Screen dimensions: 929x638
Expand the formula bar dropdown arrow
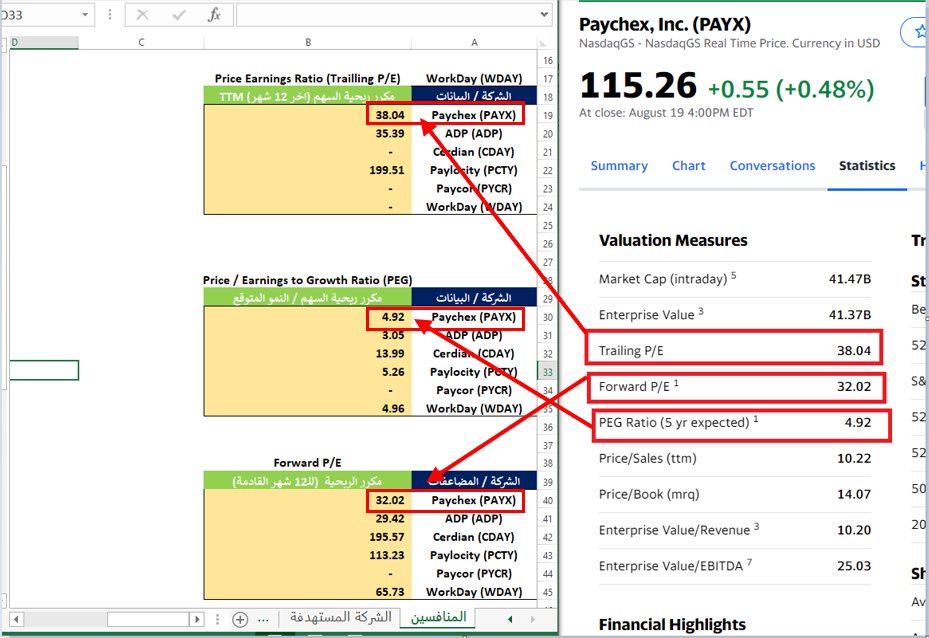tap(544, 15)
